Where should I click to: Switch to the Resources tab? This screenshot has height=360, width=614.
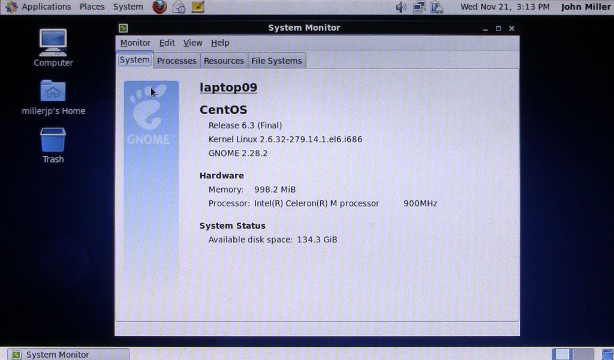[224, 61]
